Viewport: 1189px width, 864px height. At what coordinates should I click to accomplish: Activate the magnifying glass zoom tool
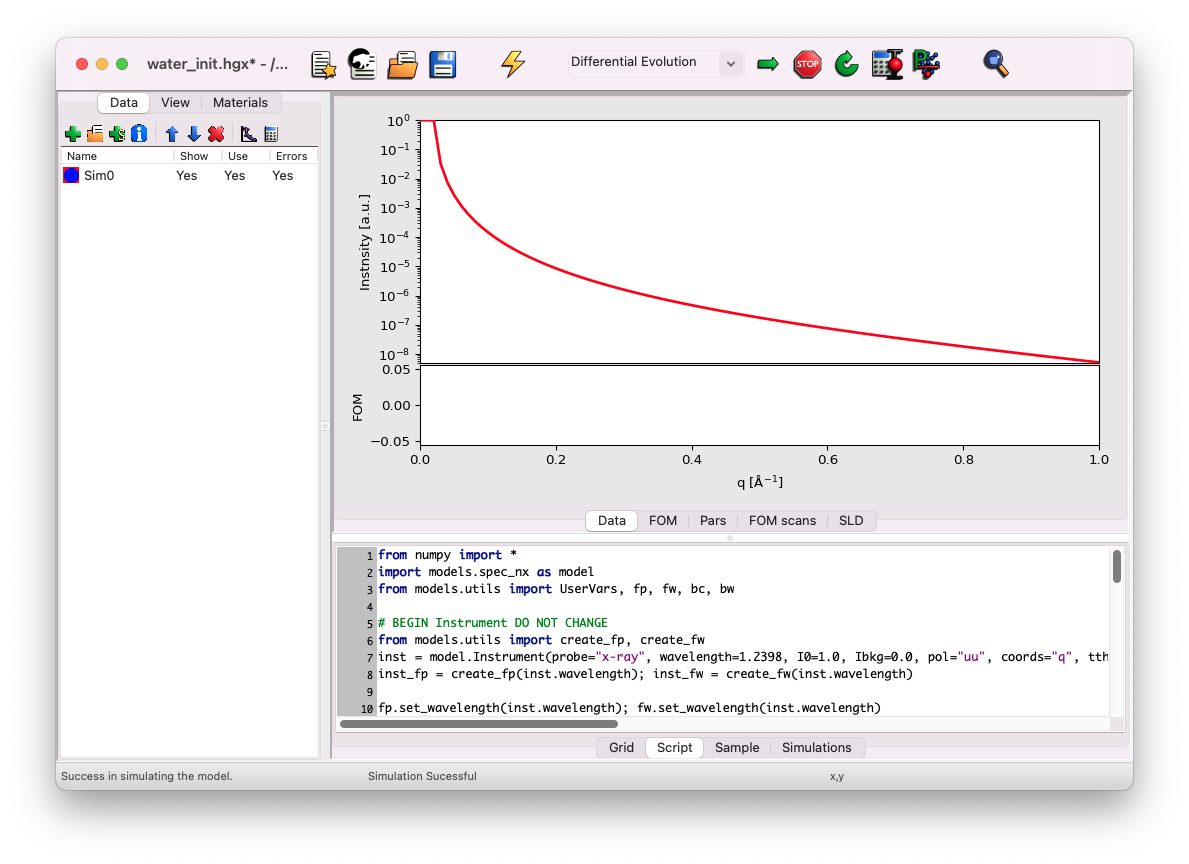point(996,64)
